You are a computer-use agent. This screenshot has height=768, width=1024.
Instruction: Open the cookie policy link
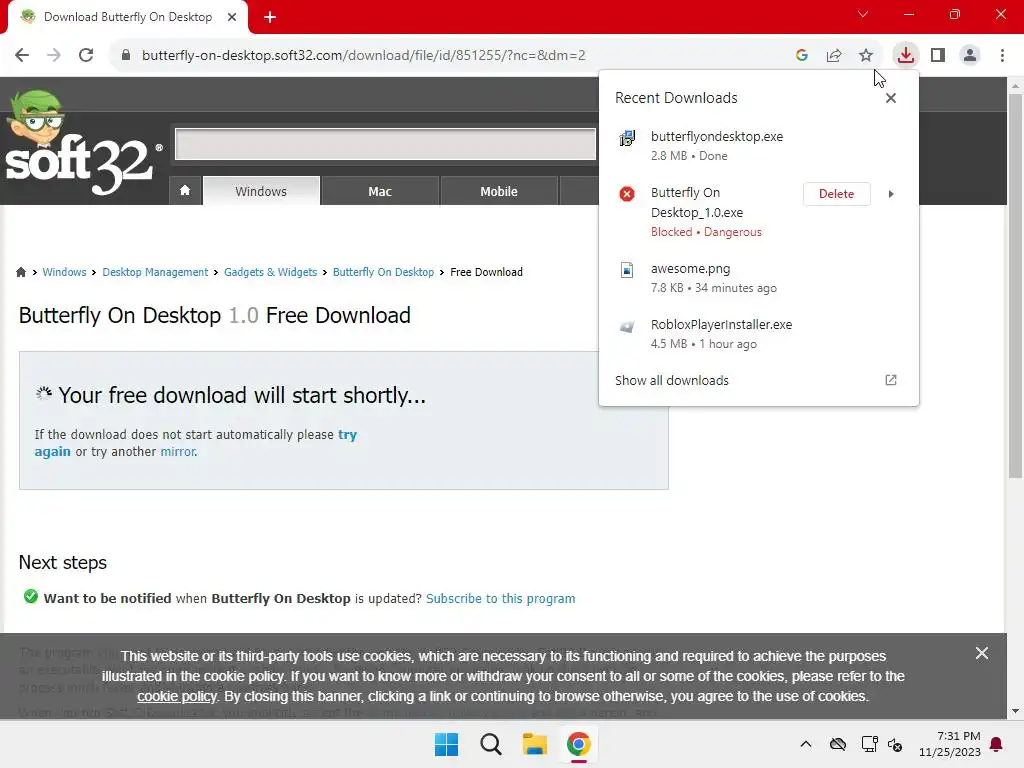click(x=176, y=697)
